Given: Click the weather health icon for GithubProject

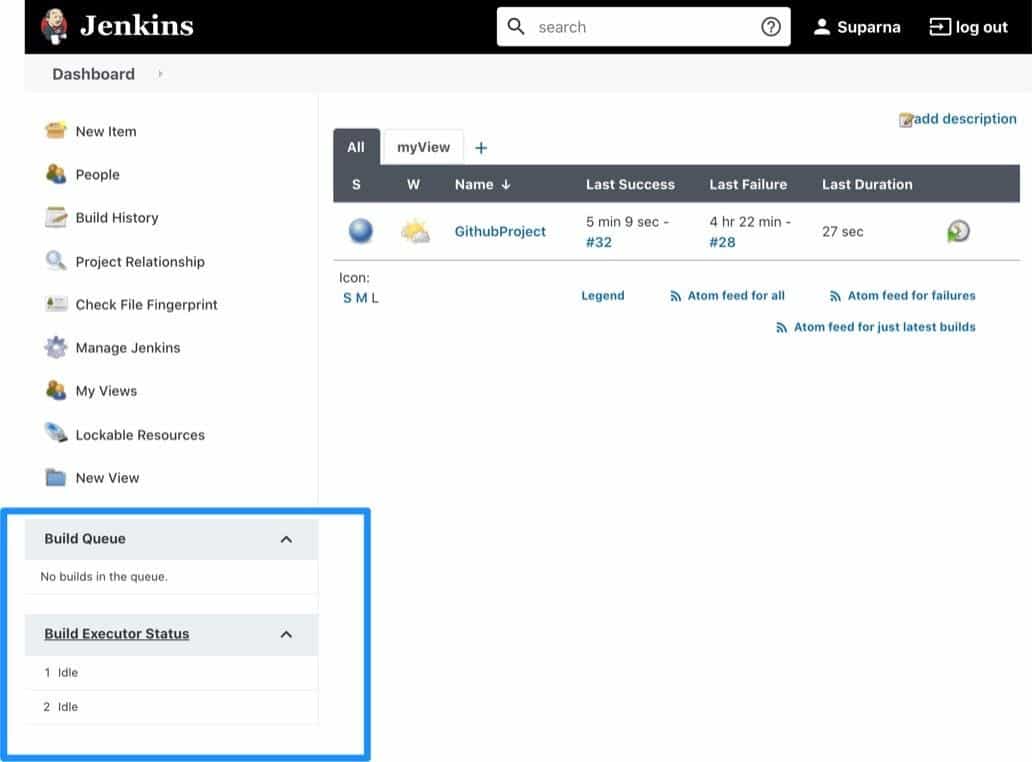Looking at the screenshot, I should click(414, 231).
